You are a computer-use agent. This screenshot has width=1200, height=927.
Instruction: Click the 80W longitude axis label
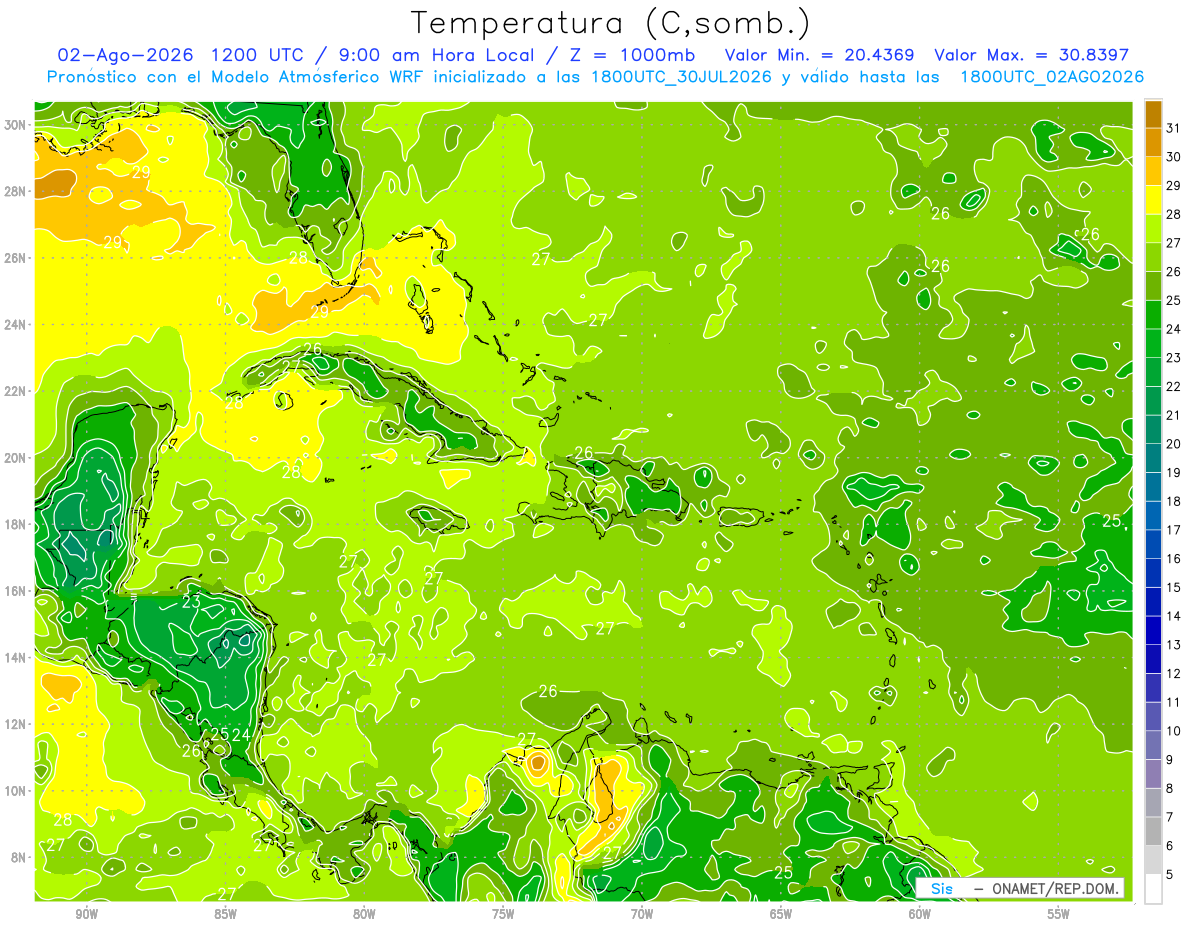click(364, 913)
